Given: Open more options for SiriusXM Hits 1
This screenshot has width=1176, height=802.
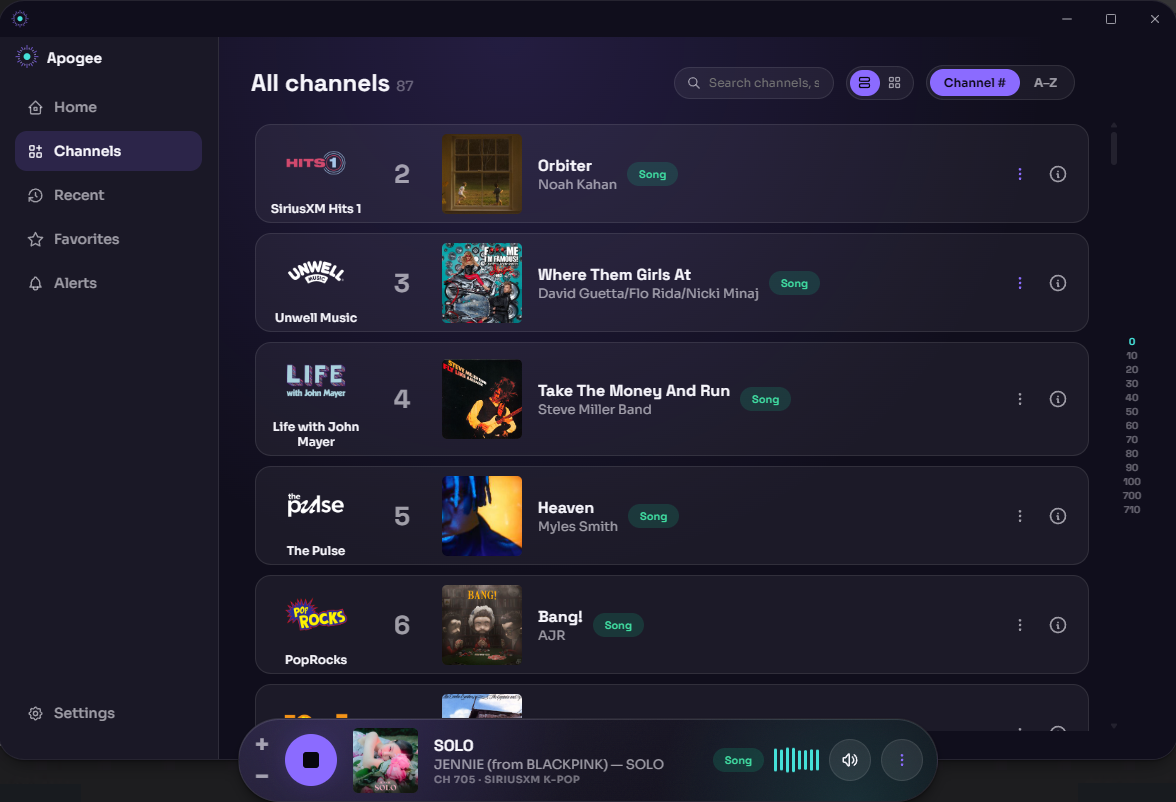Looking at the screenshot, I should [x=1020, y=174].
